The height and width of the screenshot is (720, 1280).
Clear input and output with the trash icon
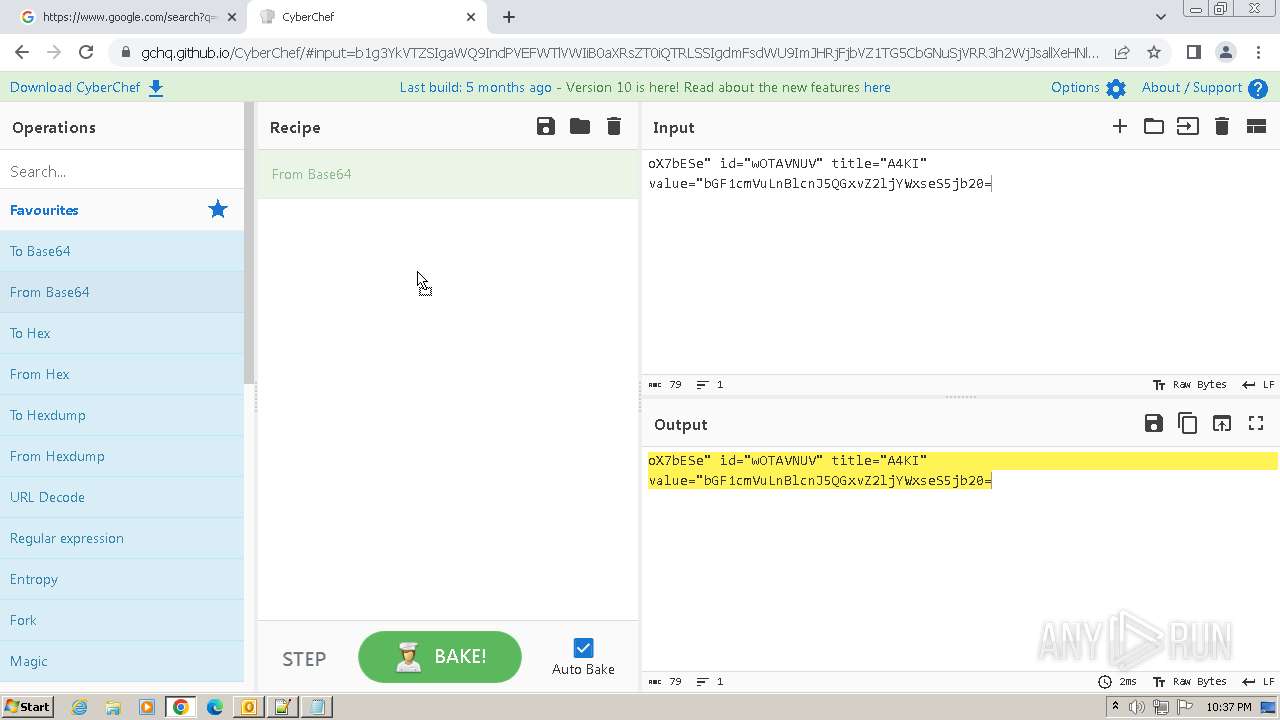click(x=1222, y=126)
